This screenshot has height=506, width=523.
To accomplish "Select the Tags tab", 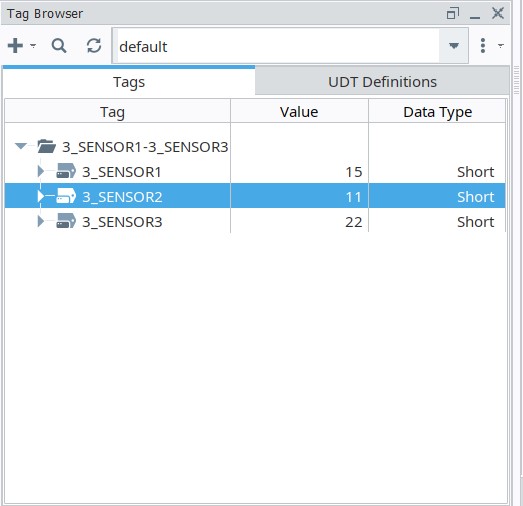I will click(x=129, y=82).
